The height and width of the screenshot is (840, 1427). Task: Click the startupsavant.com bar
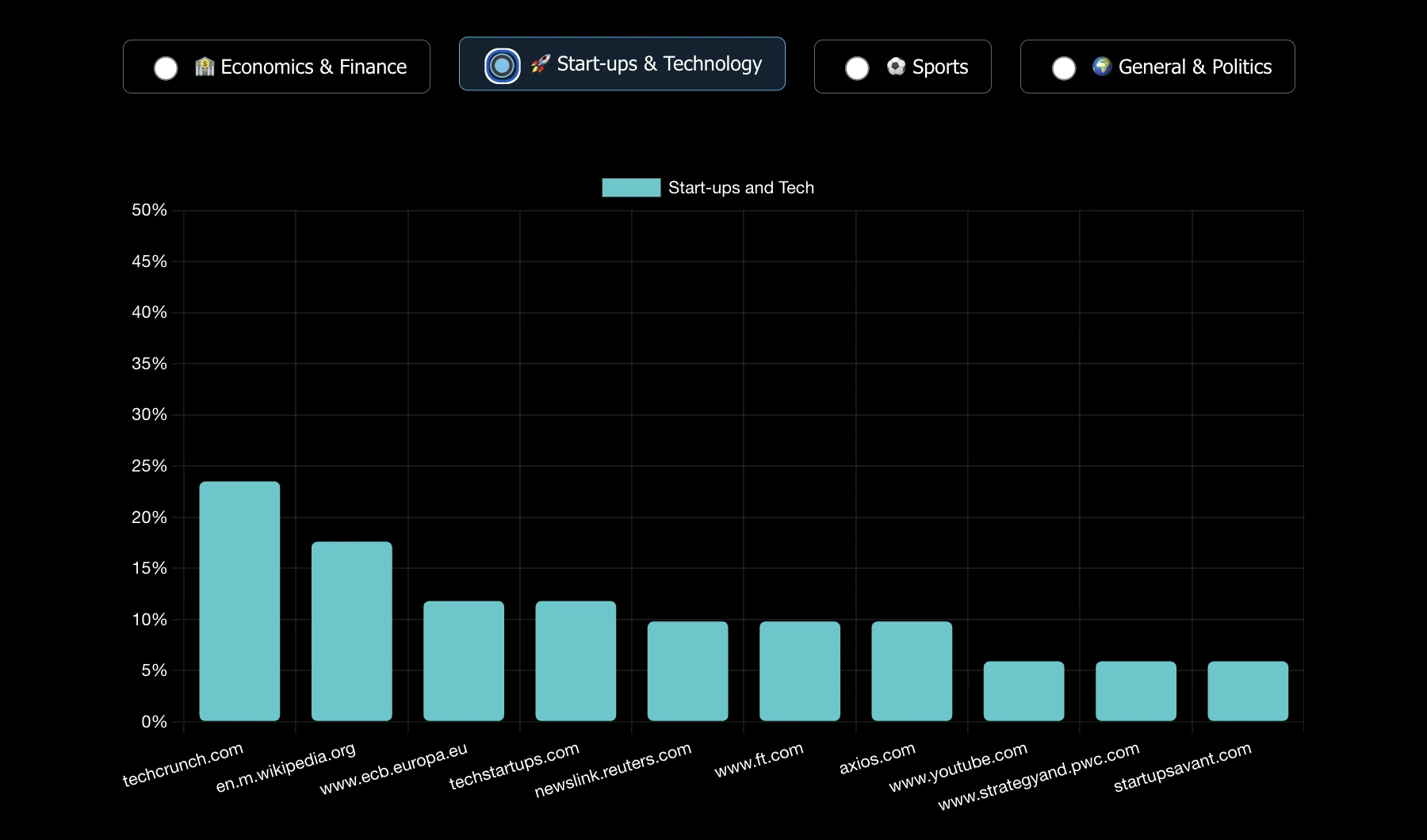1248,691
